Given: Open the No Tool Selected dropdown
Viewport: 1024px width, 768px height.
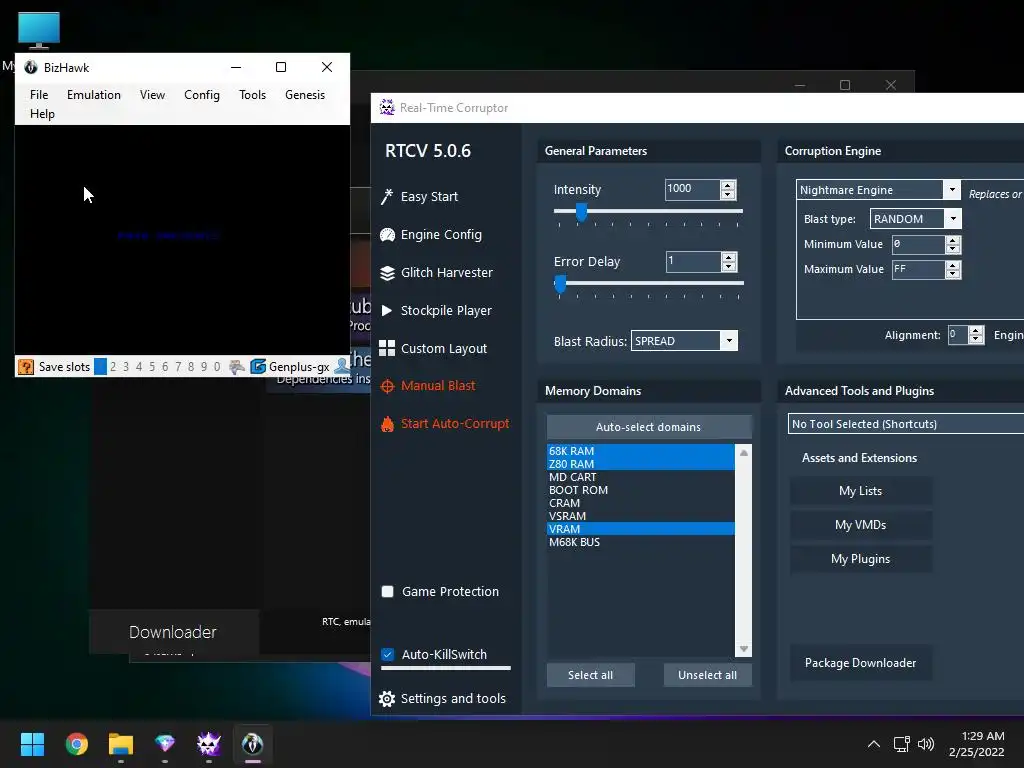Looking at the screenshot, I should [x=906, y=424].
